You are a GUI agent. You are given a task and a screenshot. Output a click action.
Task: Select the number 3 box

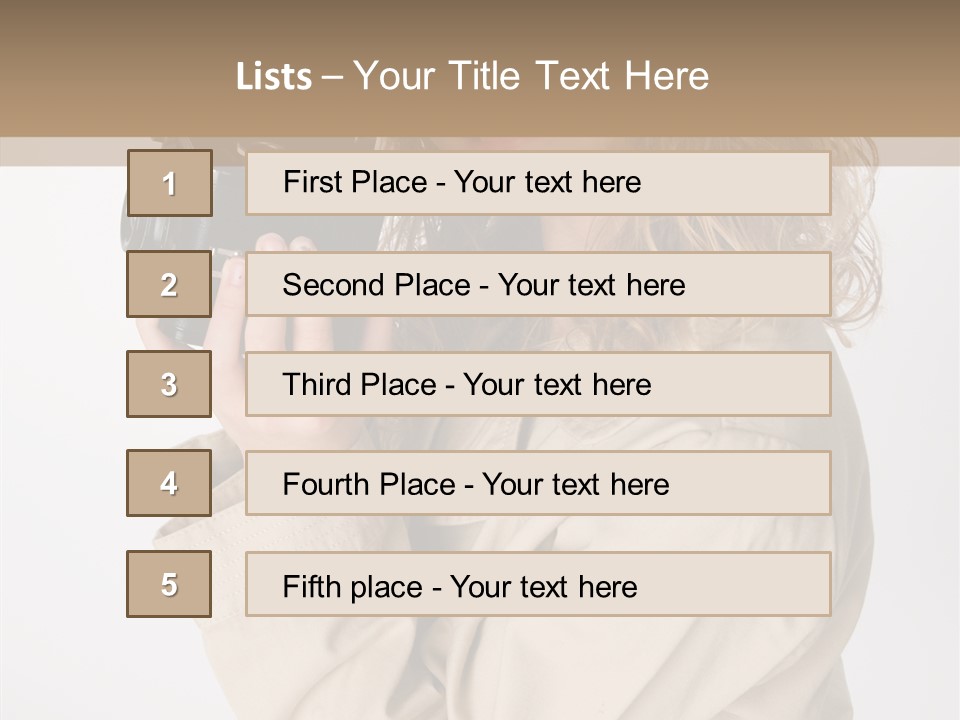169,384
